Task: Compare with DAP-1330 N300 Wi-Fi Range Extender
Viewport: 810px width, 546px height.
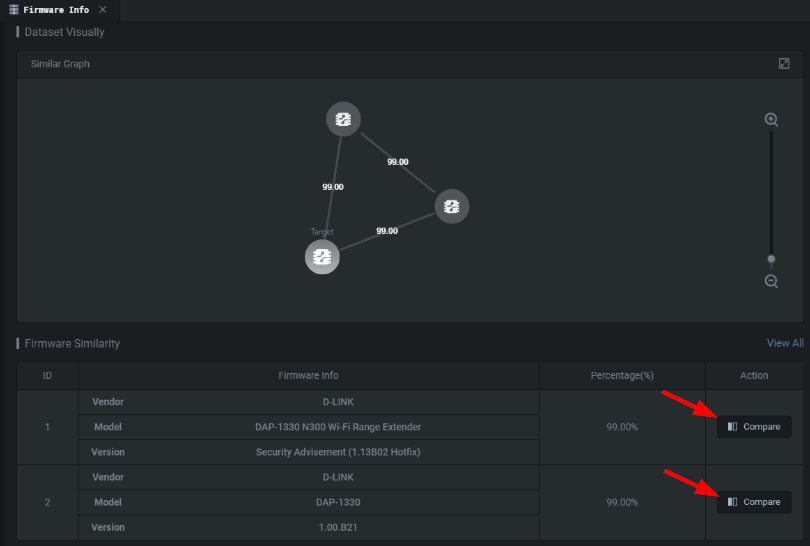Action: [754, 427]
